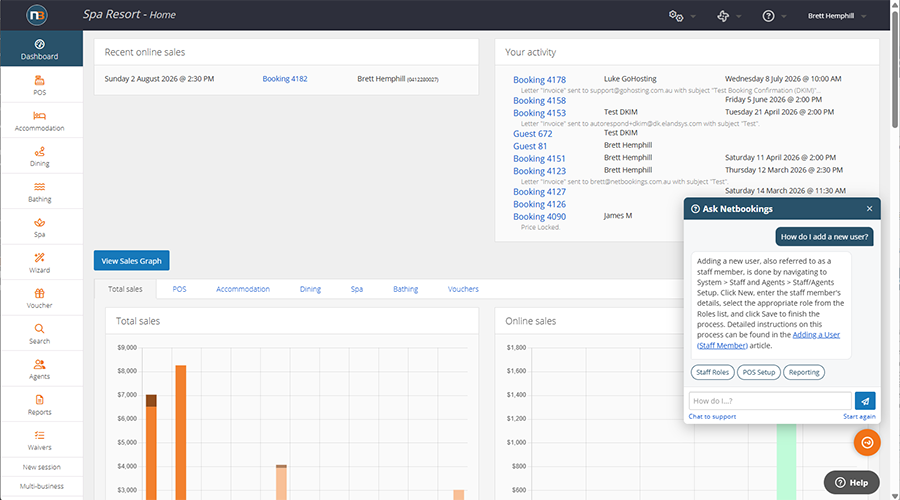Click the Netbookings logo icon
Screen dimensions: 900x500
tap(37, 15)
